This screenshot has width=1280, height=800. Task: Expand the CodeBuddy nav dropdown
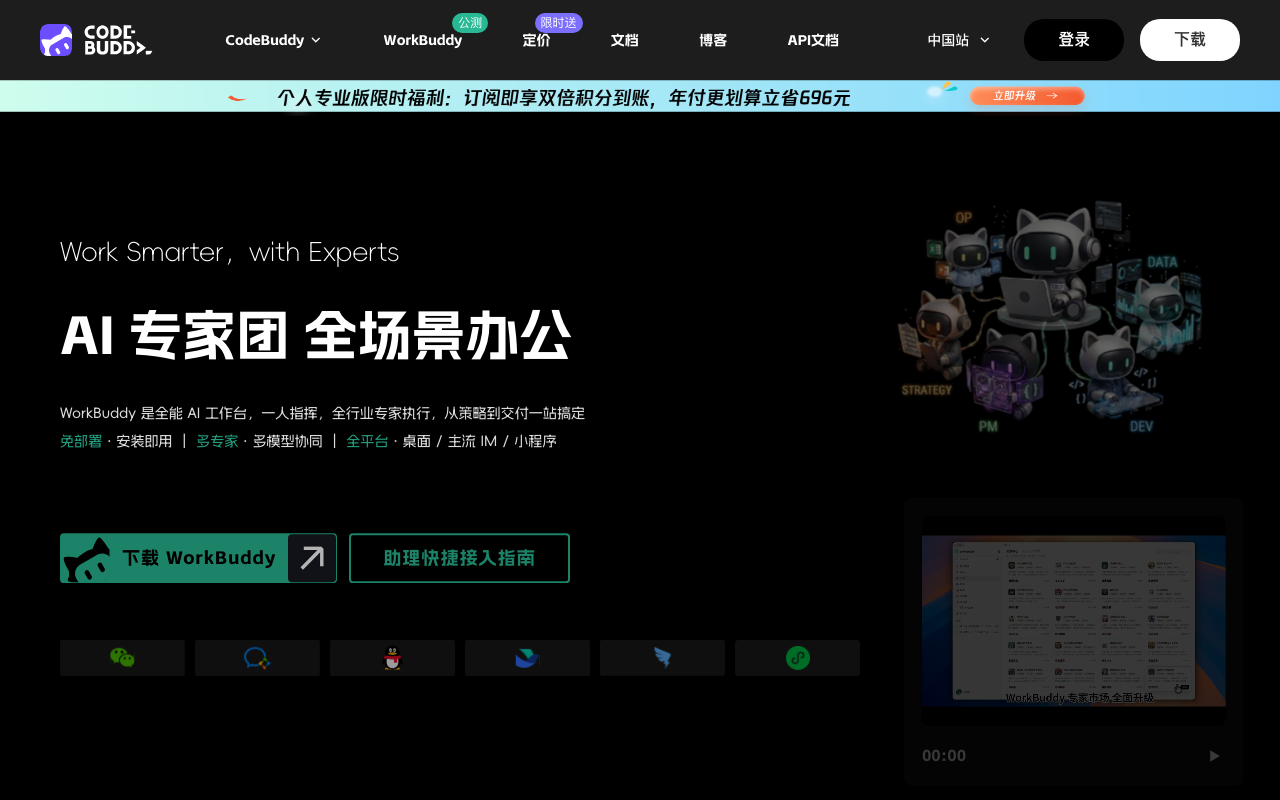pyautogui.click(x=273, y=40)
